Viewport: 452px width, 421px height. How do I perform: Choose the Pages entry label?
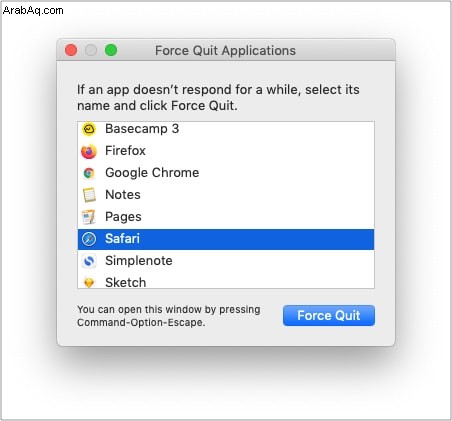pos(123,217)
